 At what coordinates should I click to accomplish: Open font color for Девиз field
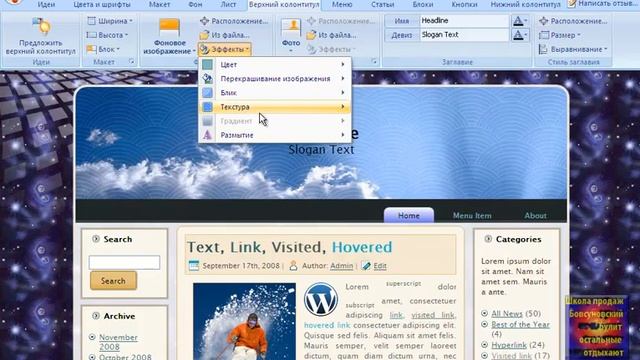tap(520, 35)
